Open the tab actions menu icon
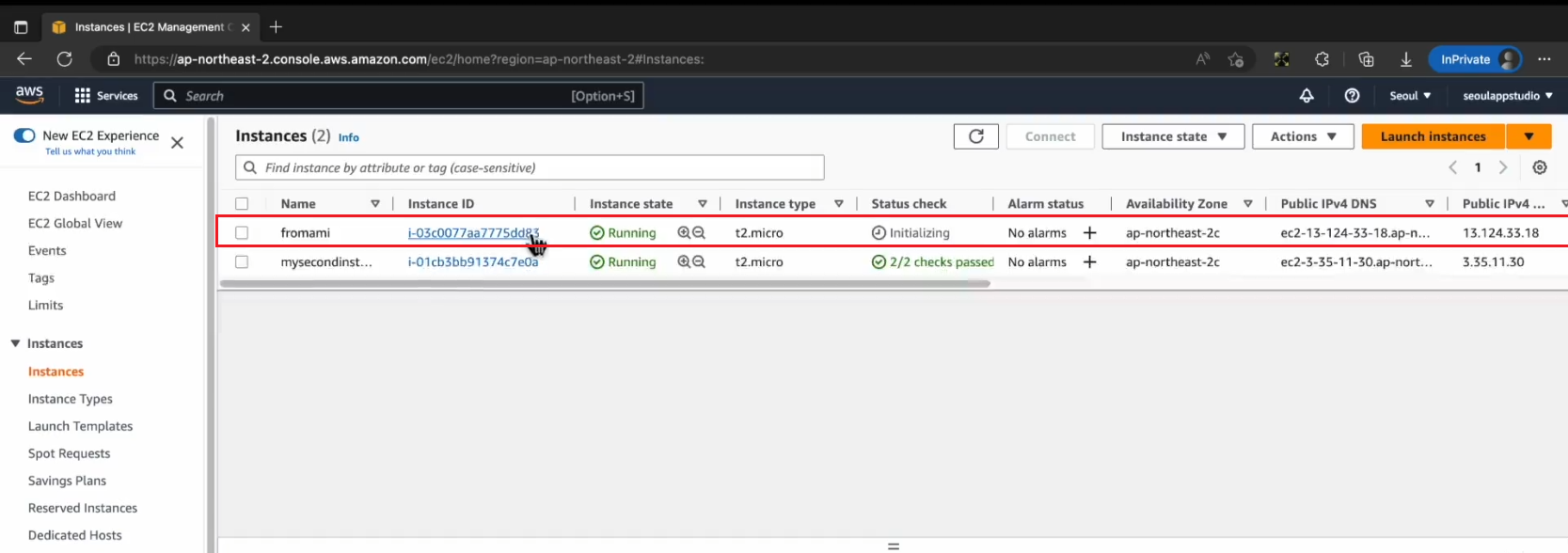1568x553 pixels. coord(21,27)
